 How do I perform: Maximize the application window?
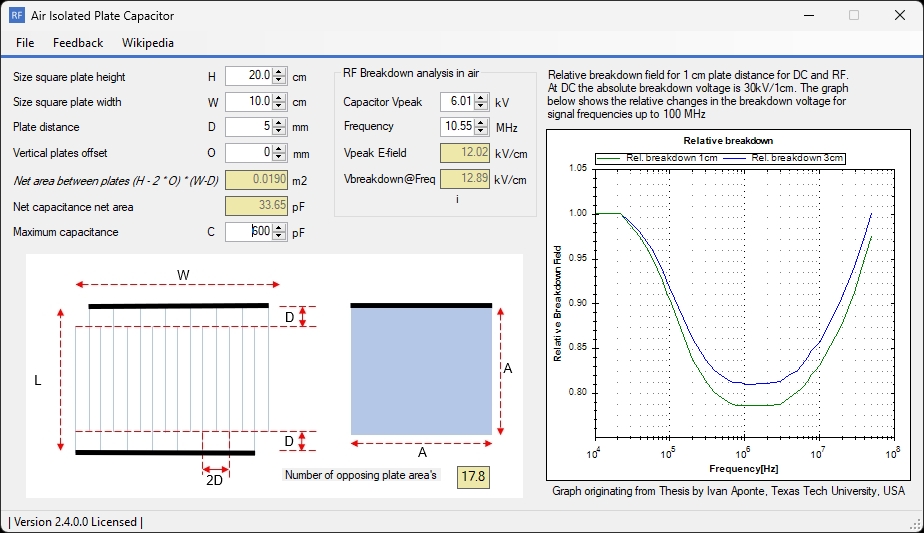coord(854,15)
